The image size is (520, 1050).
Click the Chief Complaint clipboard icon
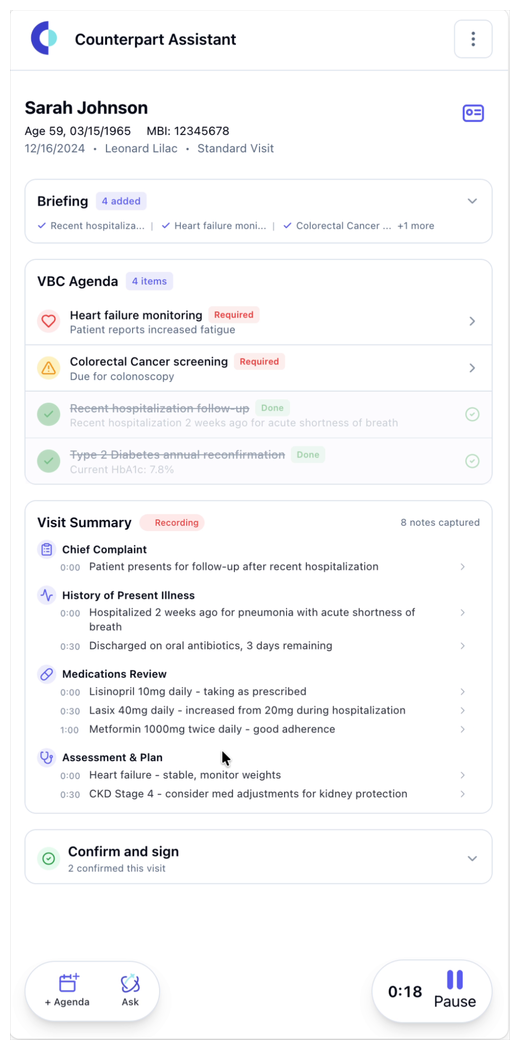point(46,550)
